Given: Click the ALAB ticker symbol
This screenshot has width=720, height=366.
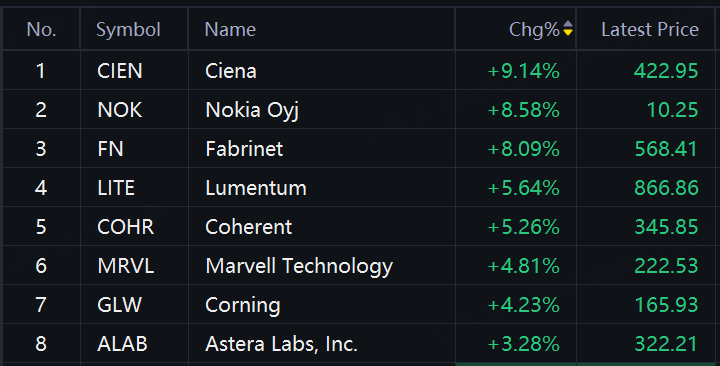Looking at the screenshot, I should [x=122, y=344].
